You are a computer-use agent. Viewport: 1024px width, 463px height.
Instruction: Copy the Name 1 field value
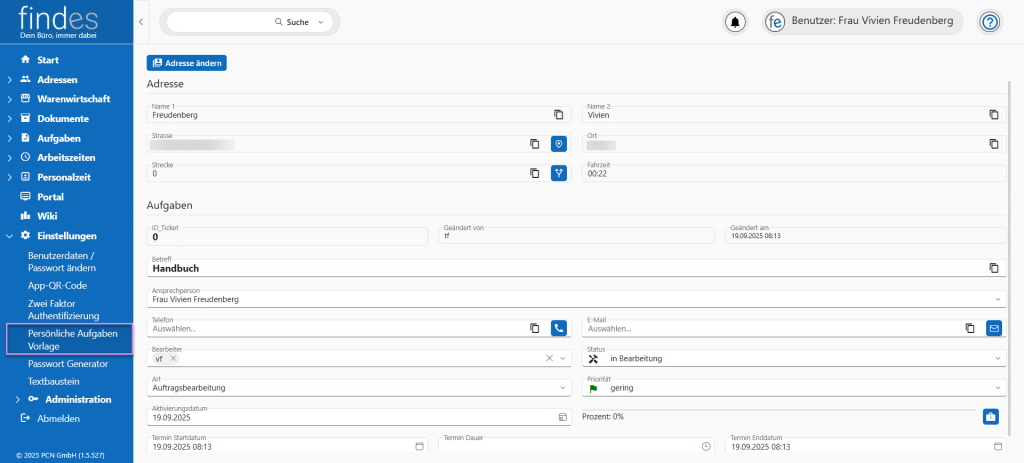point(559,115)
